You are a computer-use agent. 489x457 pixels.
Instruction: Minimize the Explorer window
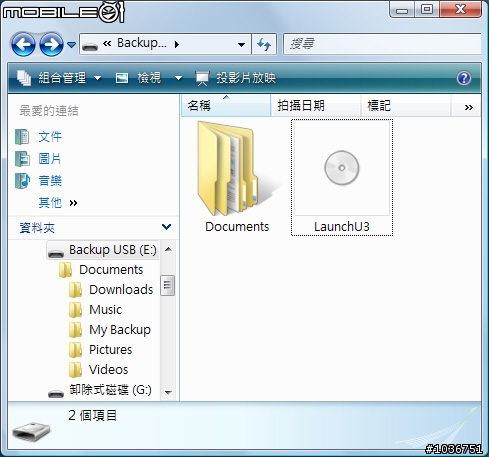pyautogui.click(x=402, y=10)
